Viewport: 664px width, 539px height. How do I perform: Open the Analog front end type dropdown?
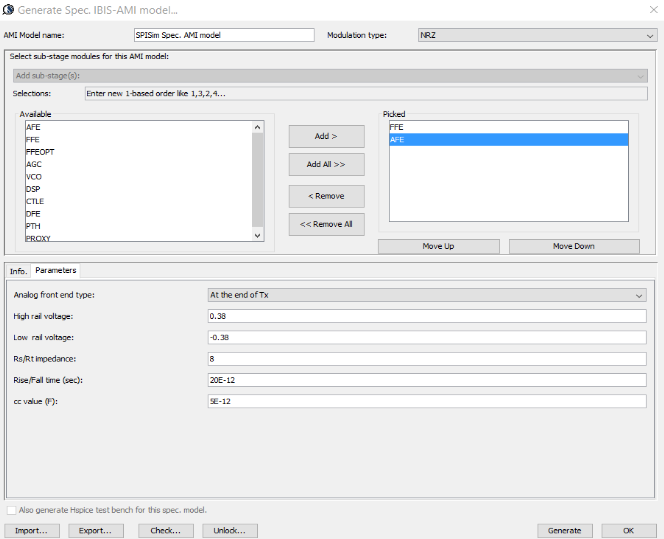(426, 295)
